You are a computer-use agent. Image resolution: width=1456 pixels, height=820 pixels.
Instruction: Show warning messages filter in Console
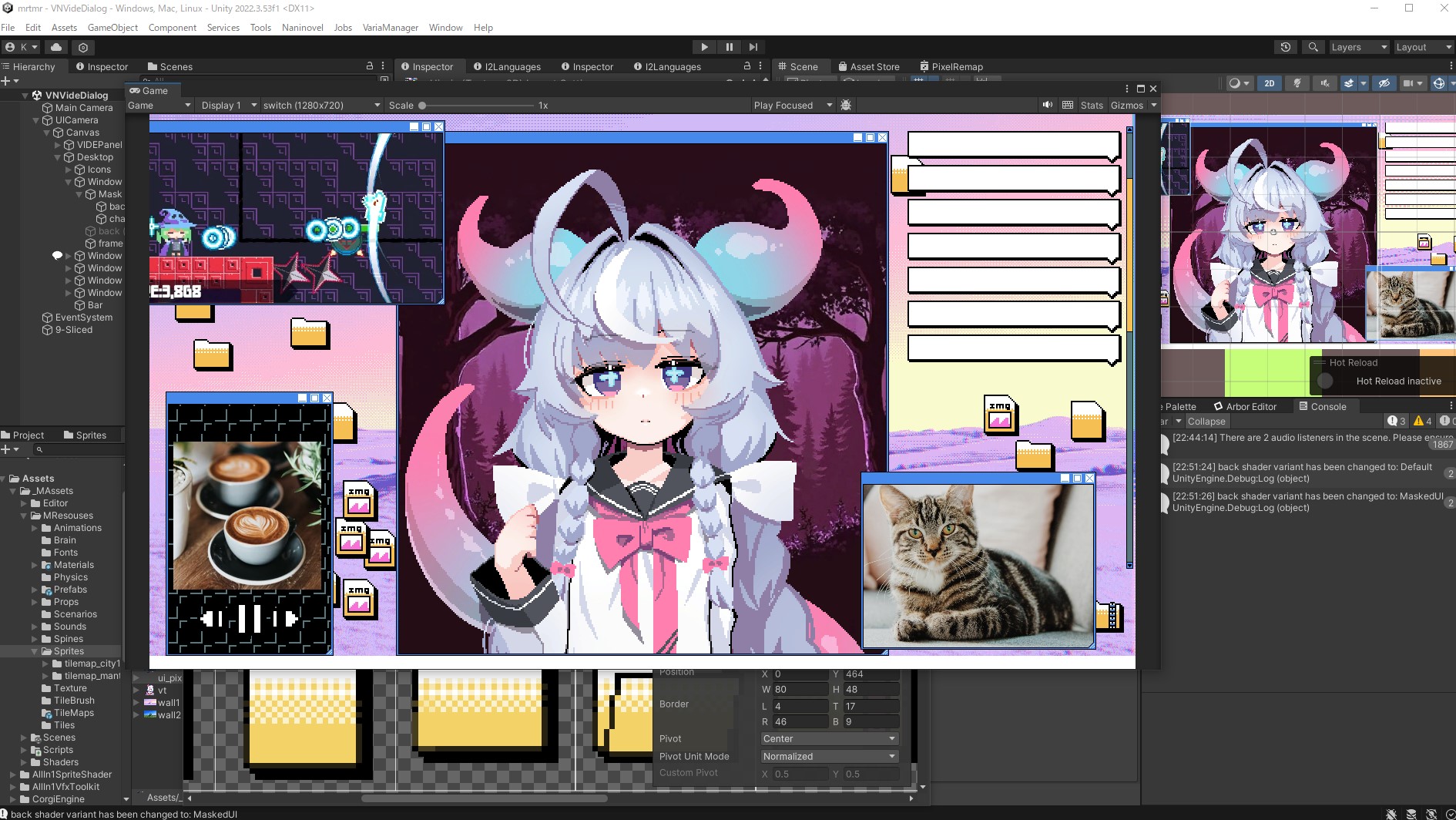1422,422
